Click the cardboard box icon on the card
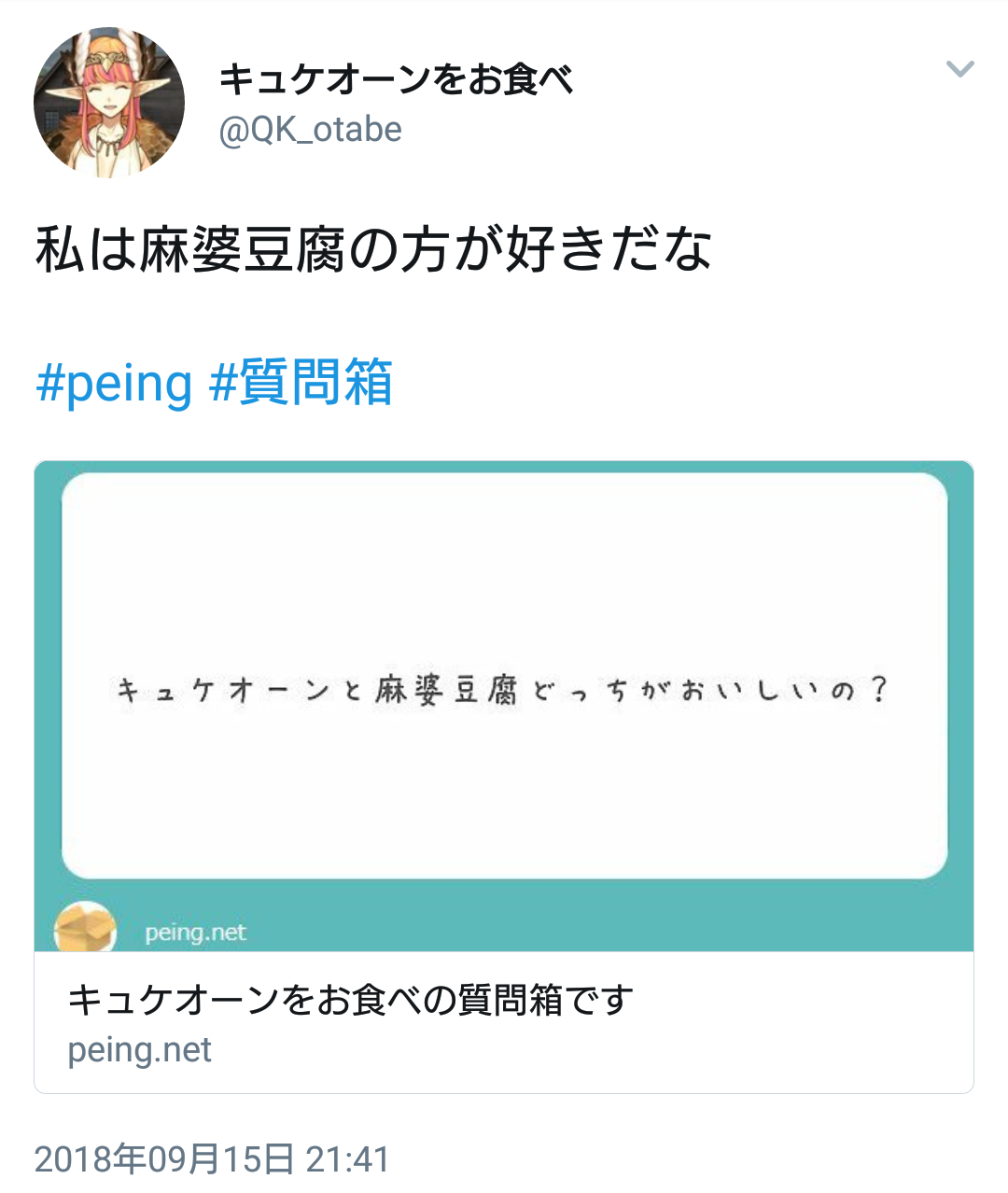 coord(85,928)
